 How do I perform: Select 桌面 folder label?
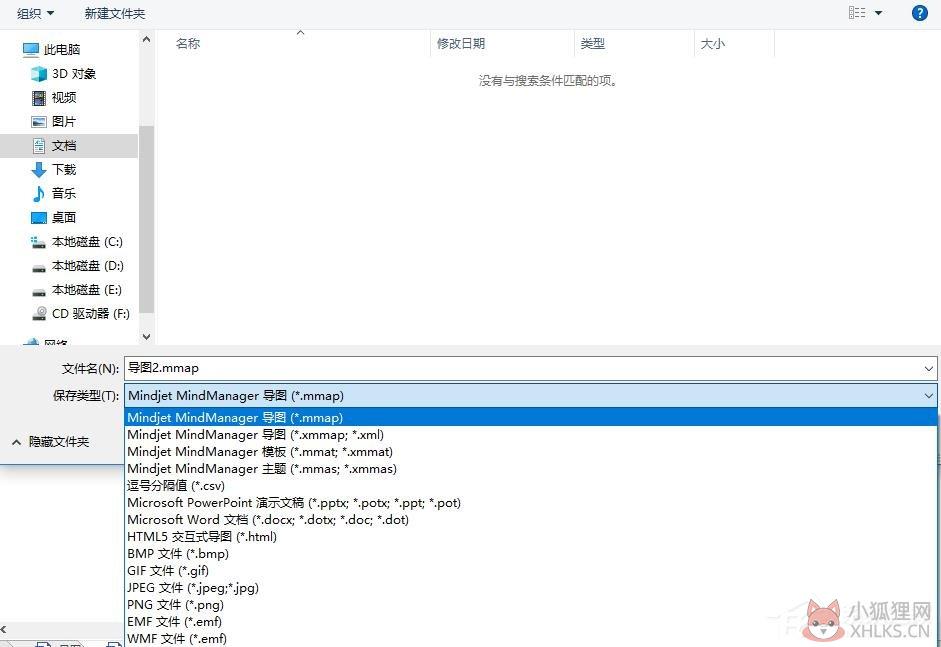click(x=64, y=218)
